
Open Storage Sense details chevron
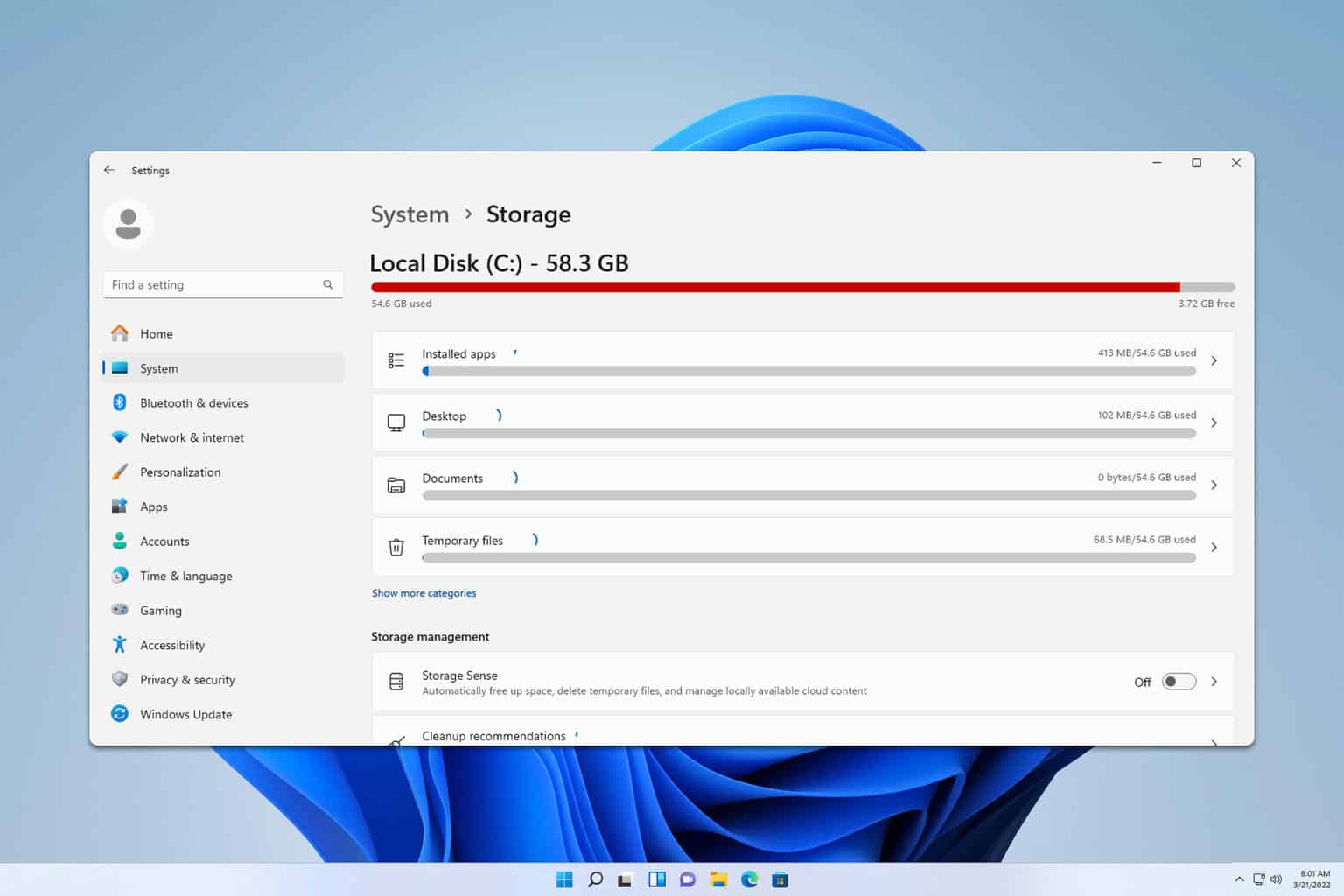[1214, 682]
